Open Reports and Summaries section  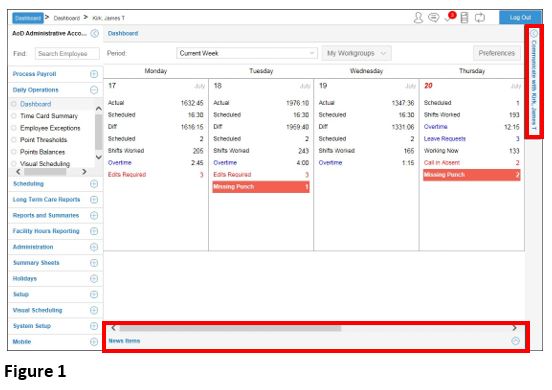pos(46,215)
